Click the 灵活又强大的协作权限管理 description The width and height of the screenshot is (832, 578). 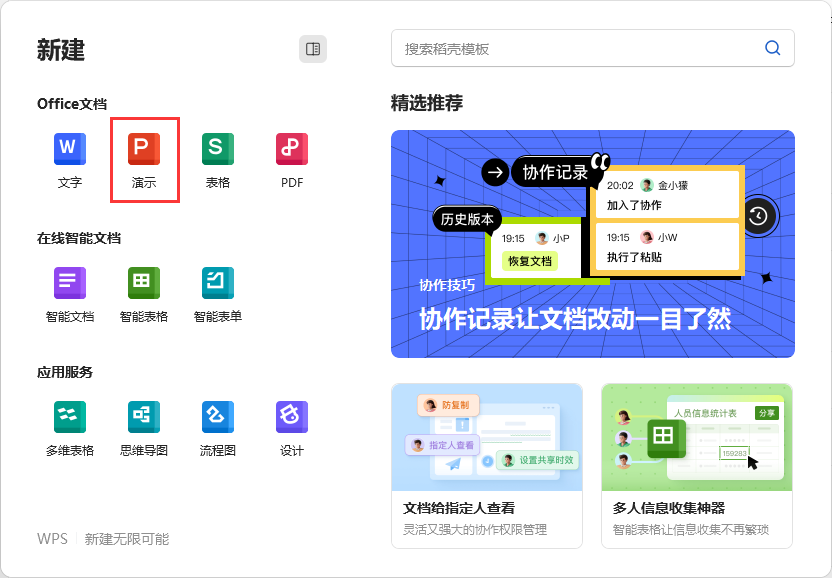[475, 530]
